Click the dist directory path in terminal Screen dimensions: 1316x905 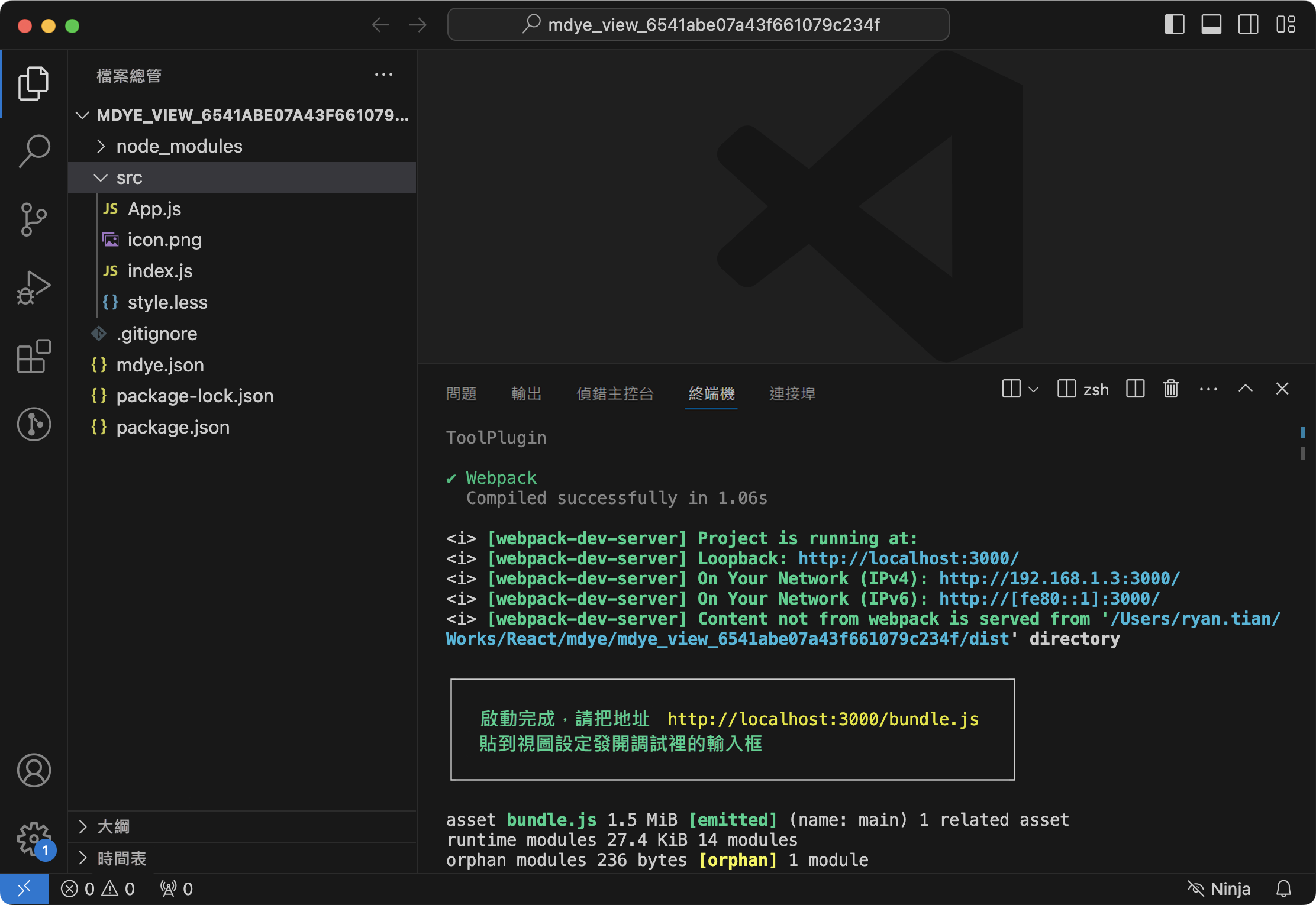pyautogui.click(x=727, y=639)
